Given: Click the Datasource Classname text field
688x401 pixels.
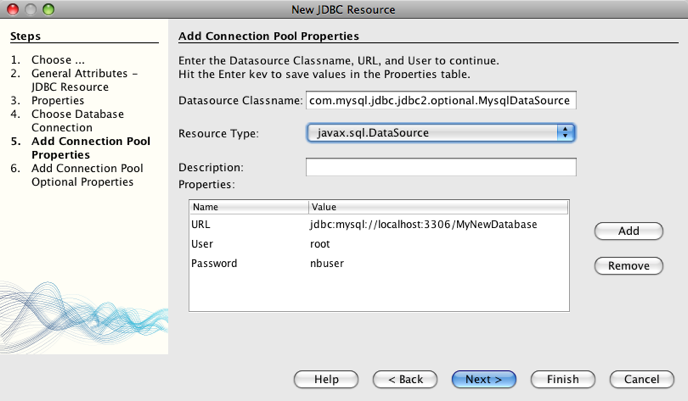Looking at the screenshot, I should pos(441,100).
